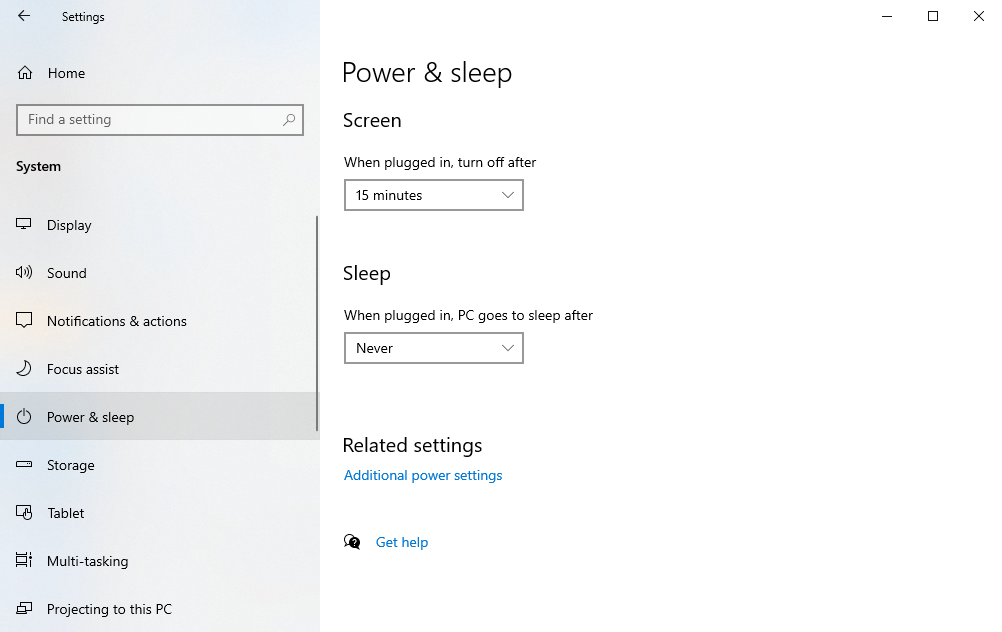Open Additional power settings link
The image size is (1002, 632).
pyautogui.click(x=423, y=475)
